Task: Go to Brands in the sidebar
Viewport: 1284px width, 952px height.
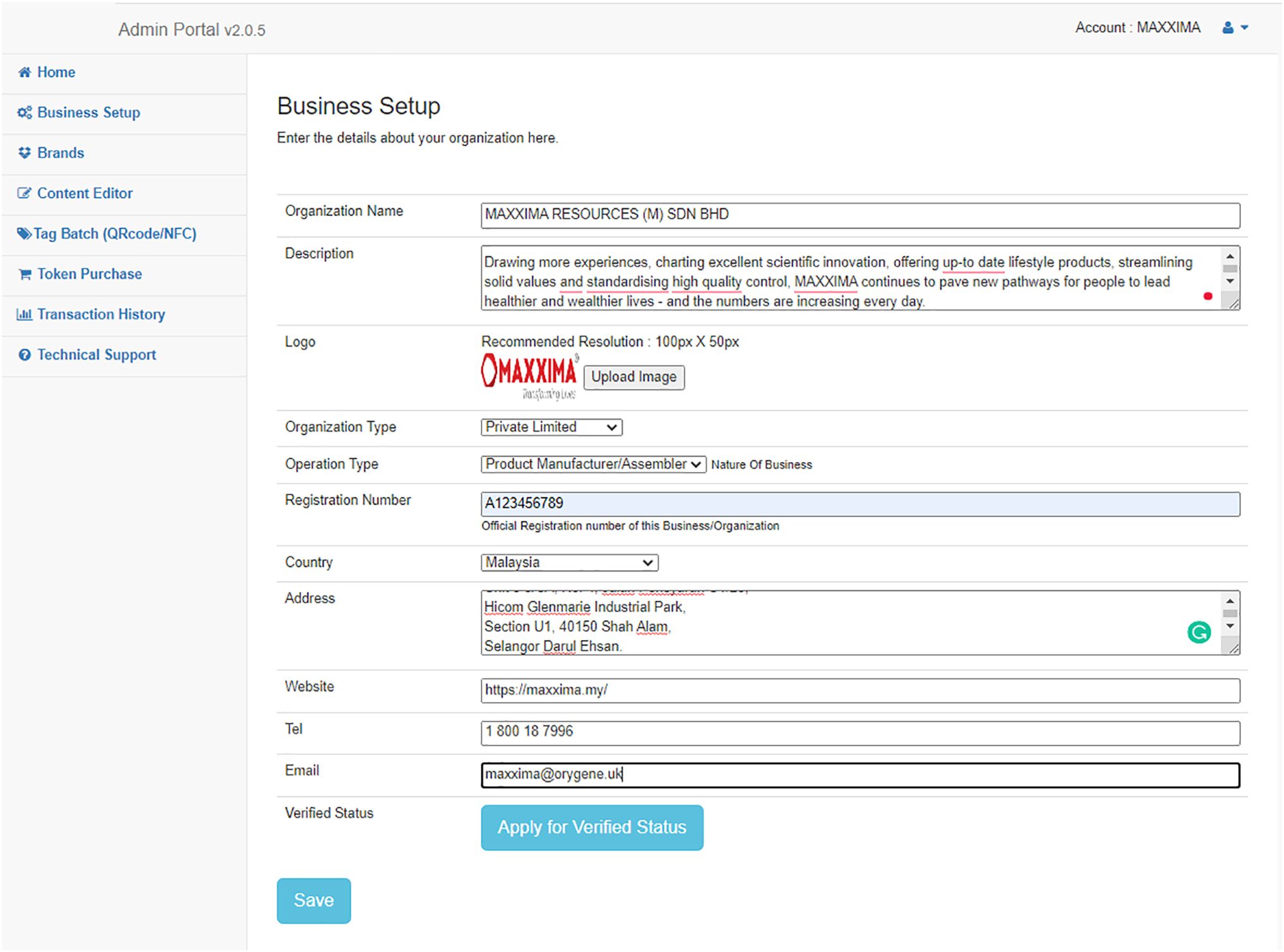Action: coord(60,153)
